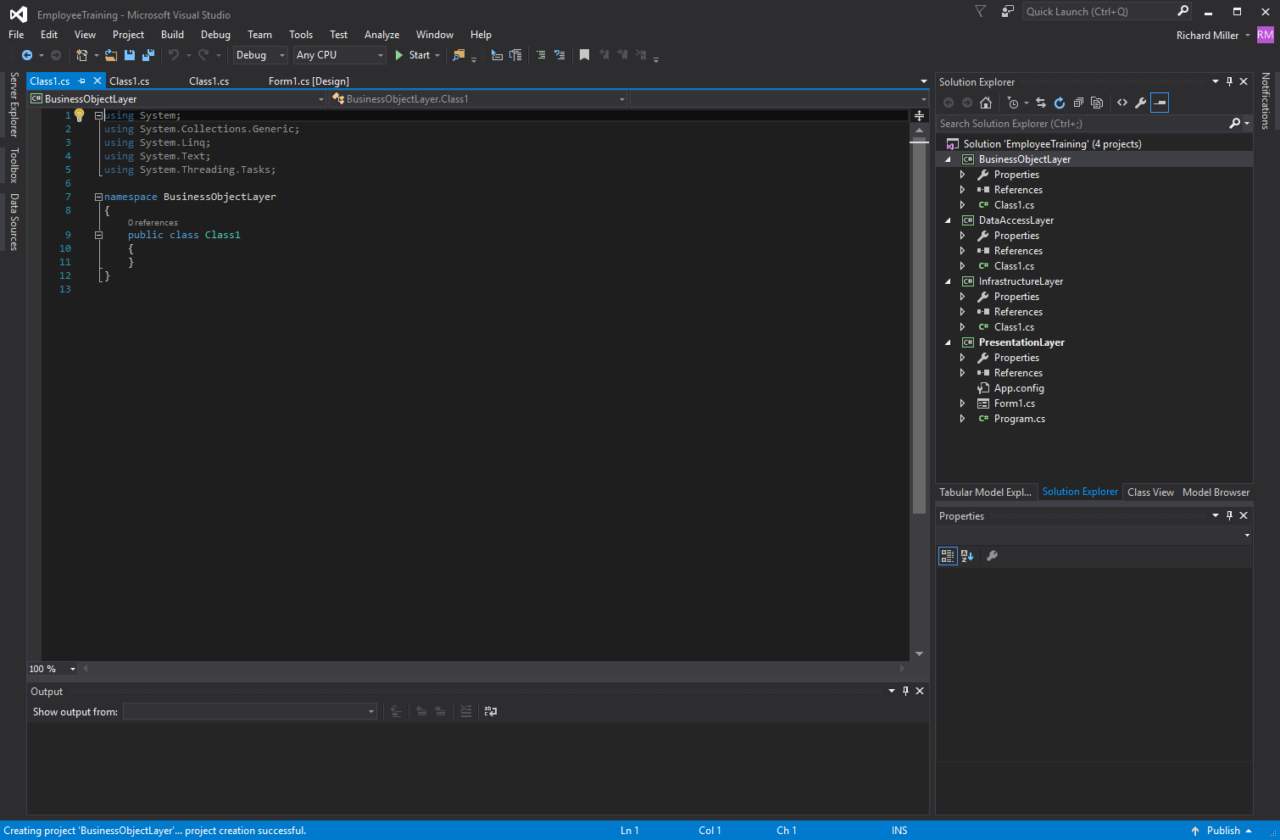This screenshot has height=840, width=1280.
Task: Click the Open File folder icon
Action: pos(112,55)
